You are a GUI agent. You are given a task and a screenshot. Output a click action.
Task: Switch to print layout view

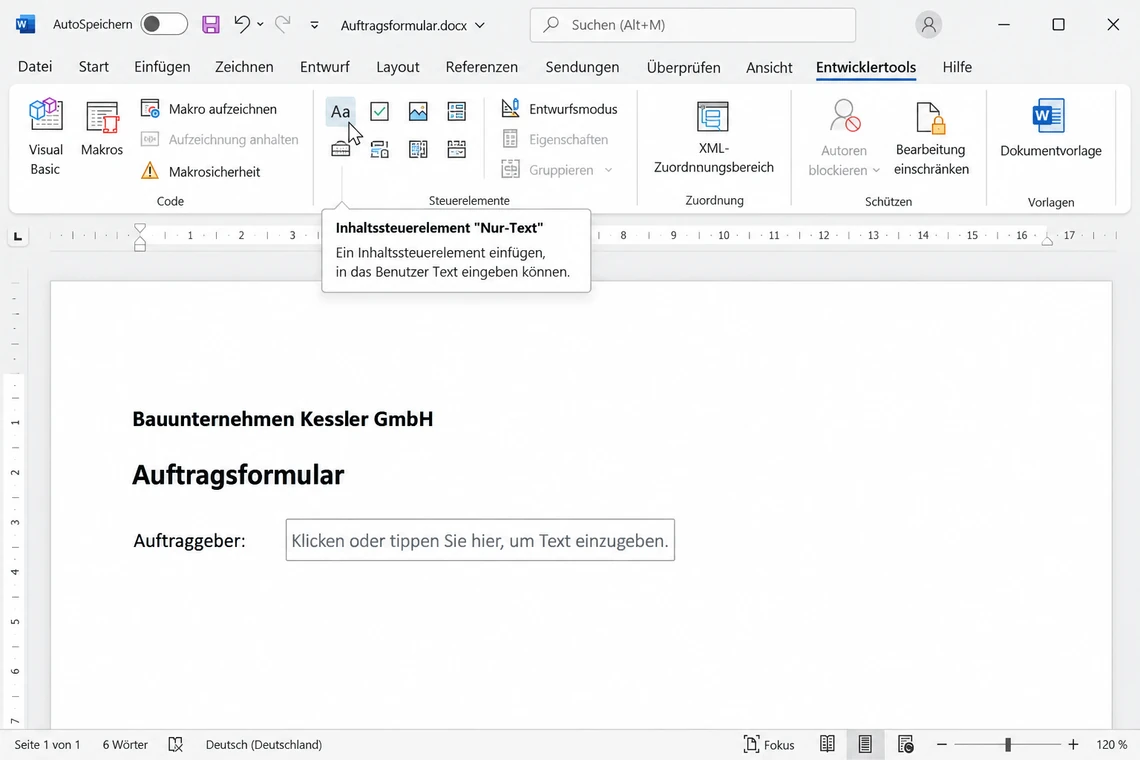click(865, 744)
